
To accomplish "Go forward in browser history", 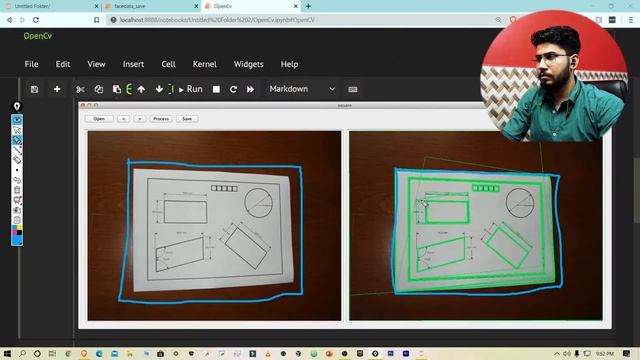I will [22, 20].
